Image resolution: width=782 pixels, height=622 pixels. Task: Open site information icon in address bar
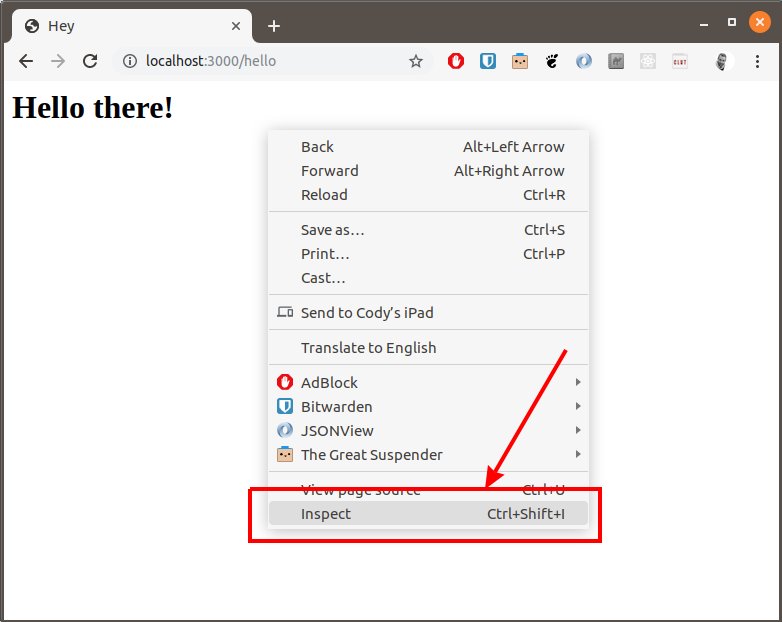(130, 61)
